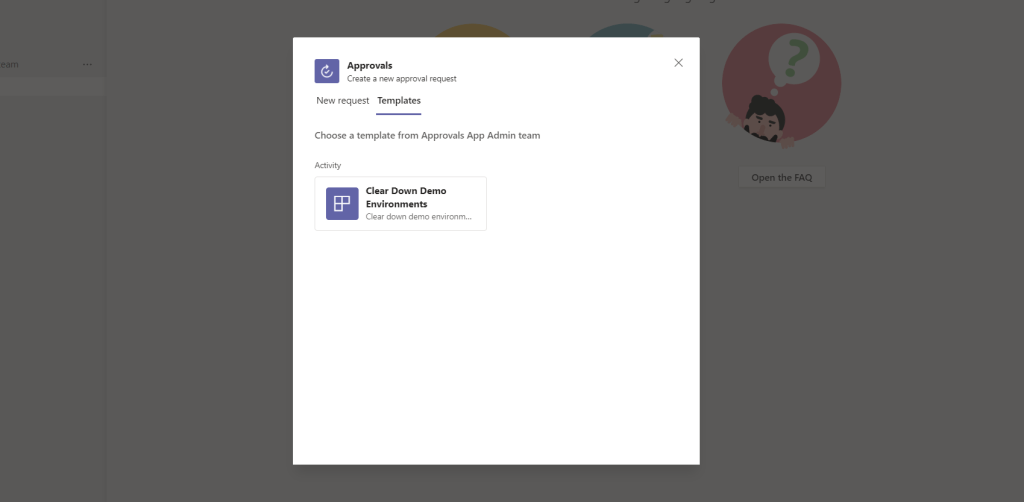Image resolution: width=1024 pixels, height=502 pixels.
Task: Click the Approvals app logo icon
Action: coord(327,71)
